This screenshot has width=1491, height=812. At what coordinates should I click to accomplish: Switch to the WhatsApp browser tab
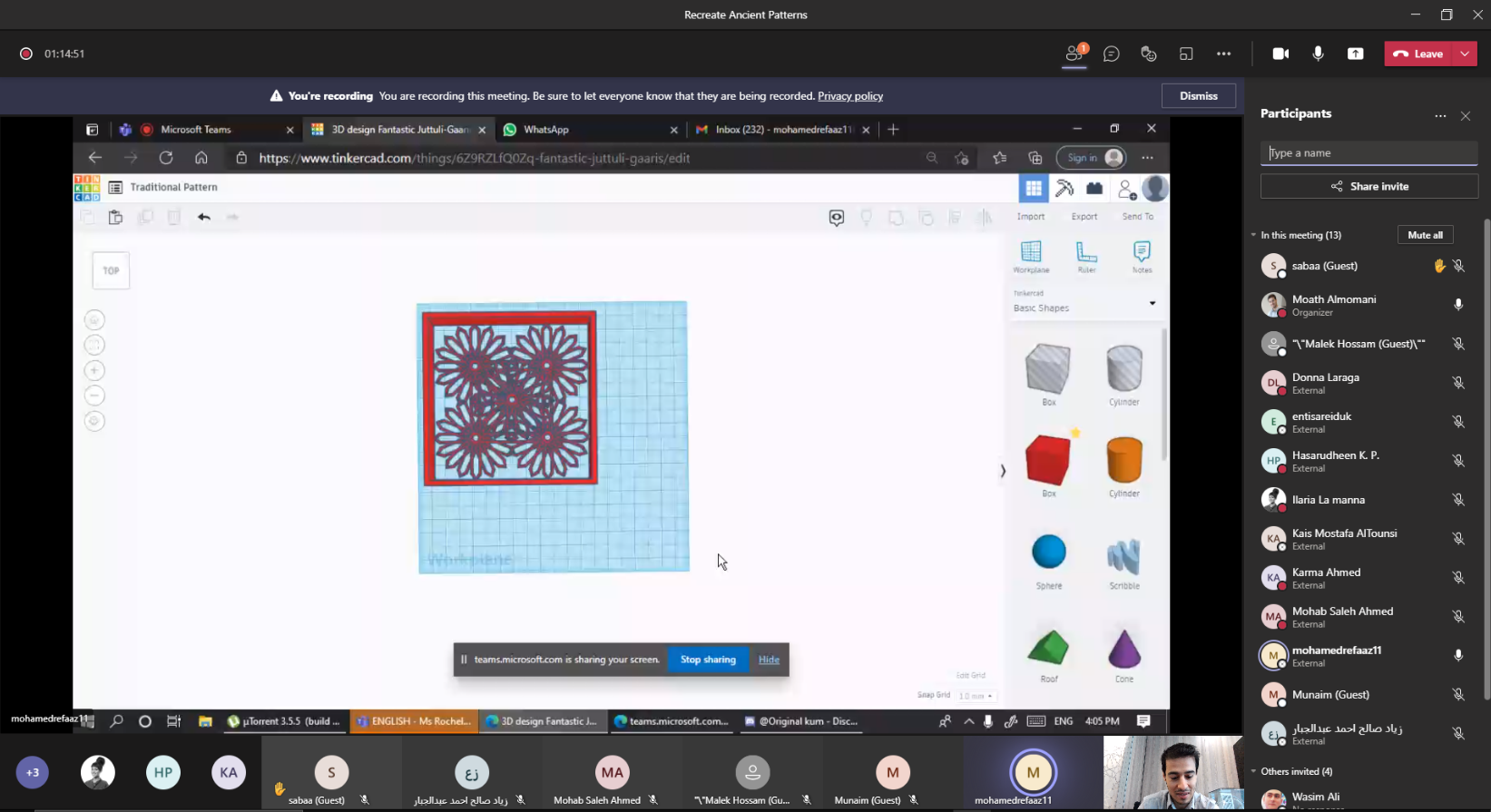point(591,130)
